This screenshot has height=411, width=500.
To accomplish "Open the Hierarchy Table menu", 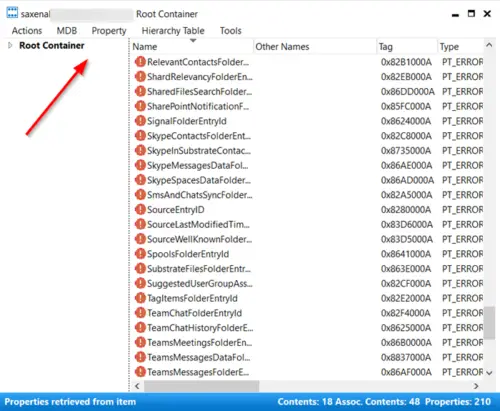I will click(173, 31).
